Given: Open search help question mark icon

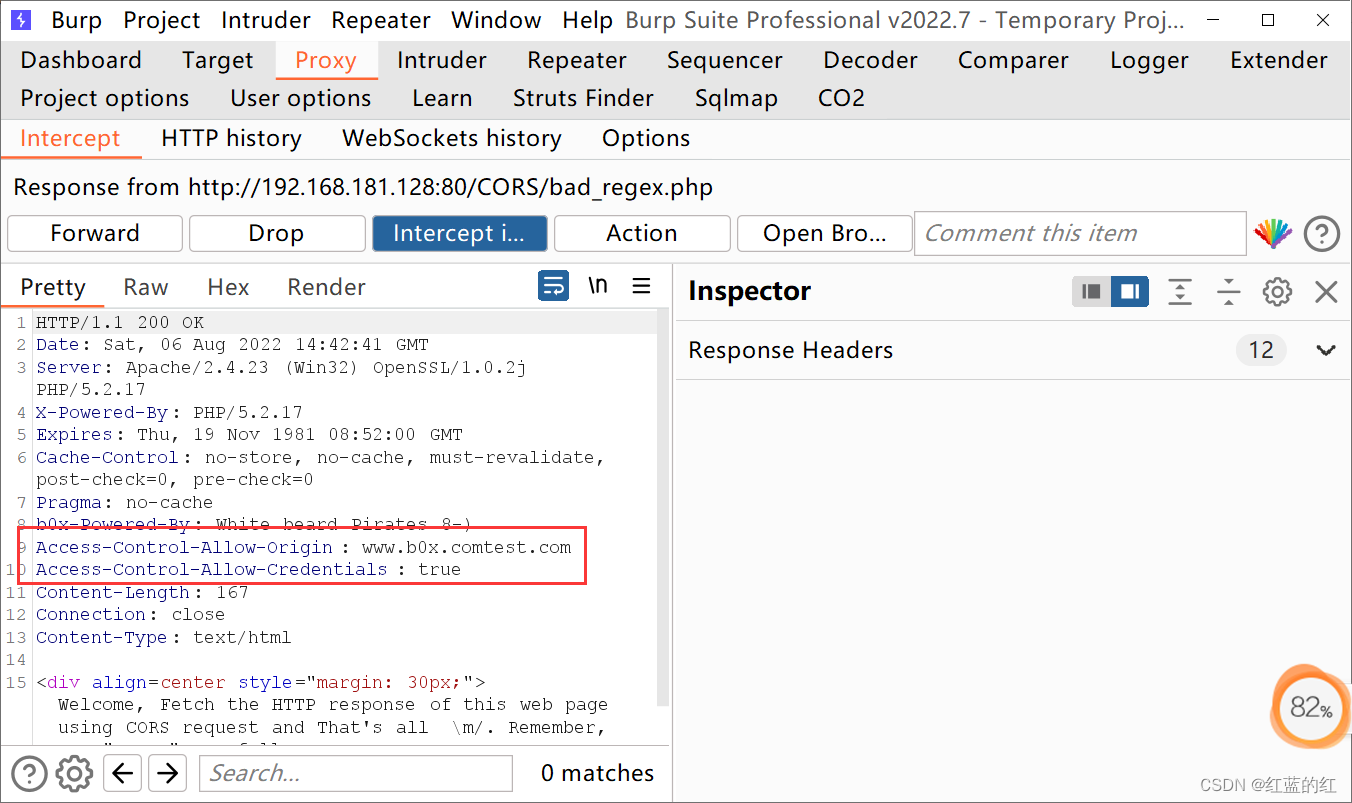Looking at the screenshot, I should click(x=29, y=773).
